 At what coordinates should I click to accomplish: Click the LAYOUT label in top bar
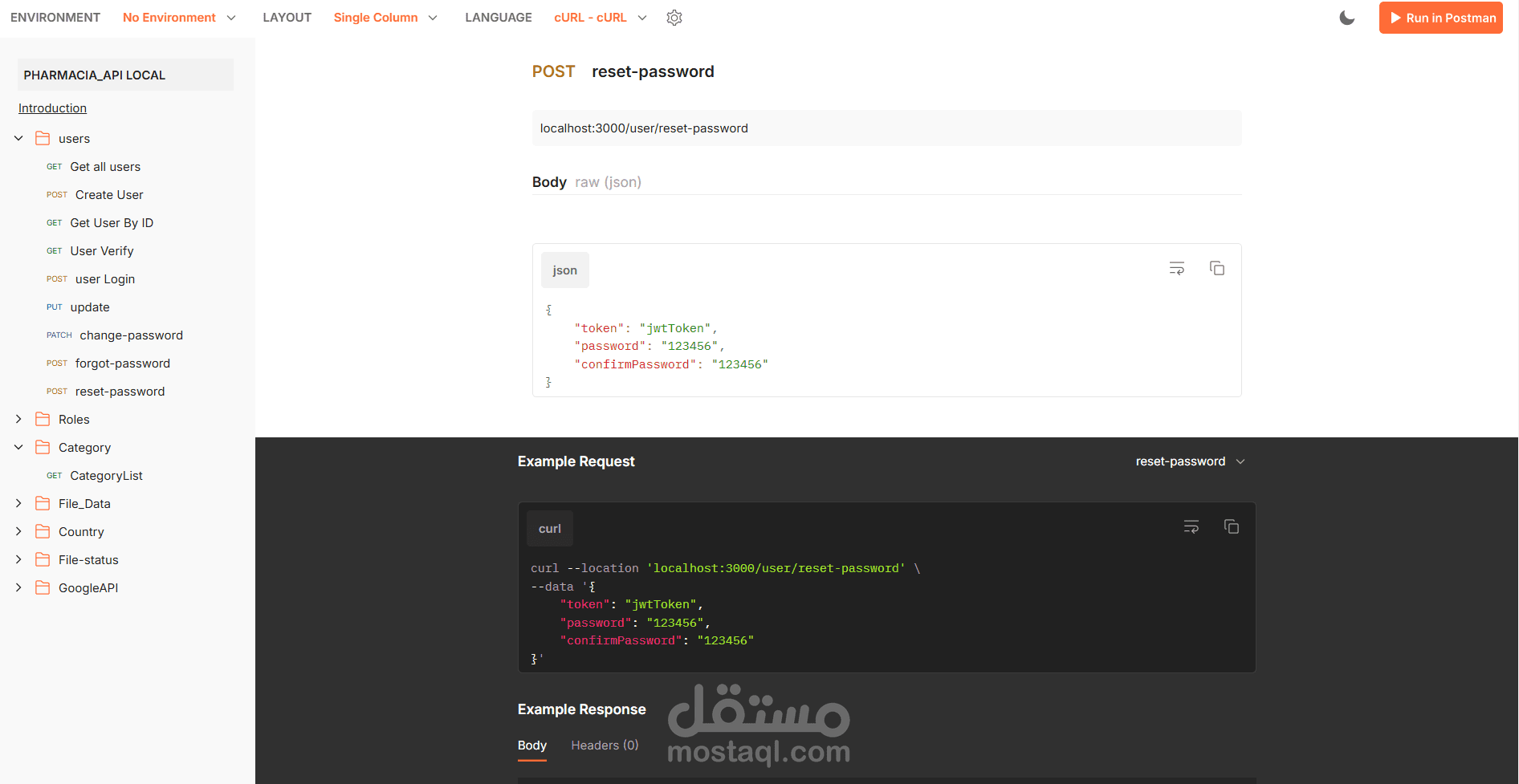287,18
